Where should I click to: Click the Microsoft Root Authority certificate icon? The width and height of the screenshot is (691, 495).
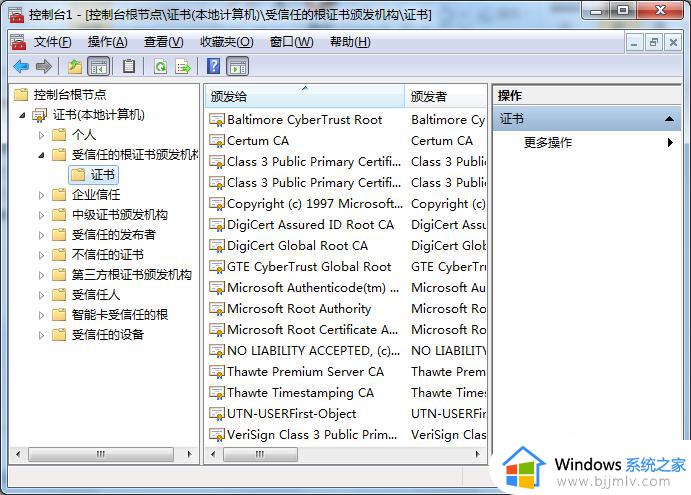tap(217, 309)
